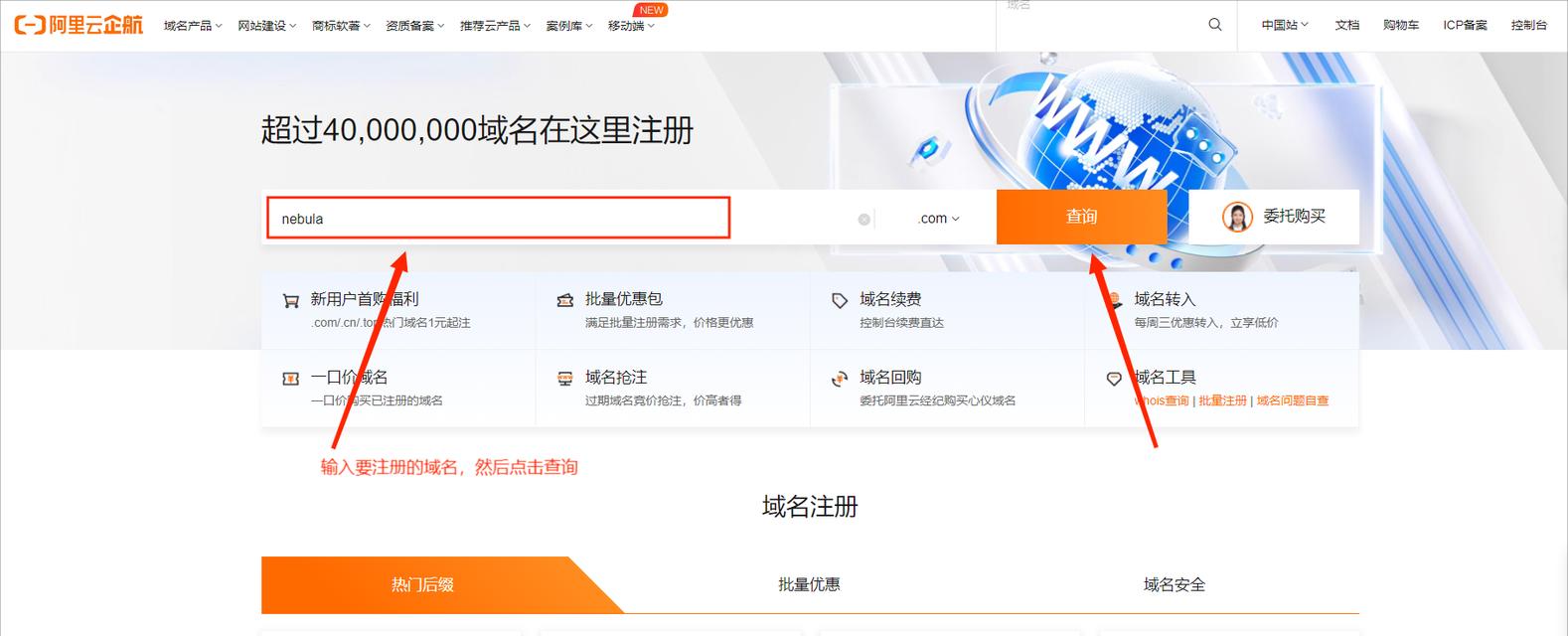Select the 热门后缀 tab

tap(422, 584)
